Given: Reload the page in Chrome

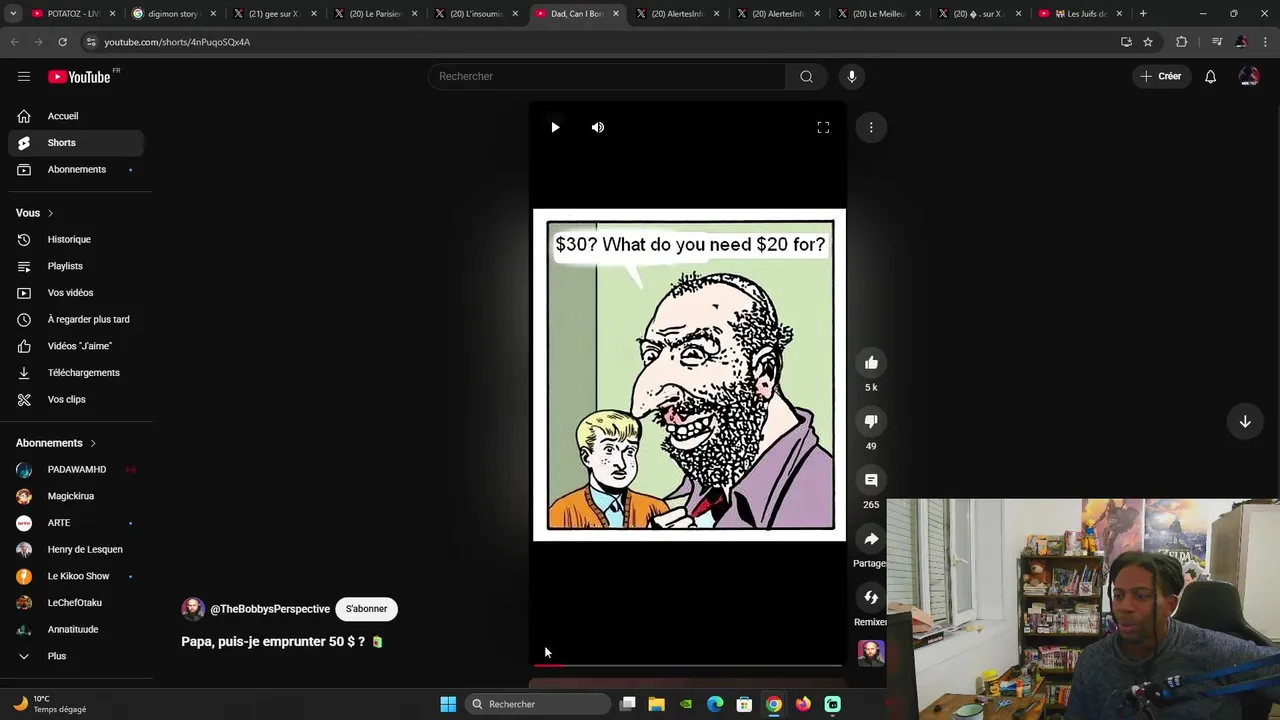Looking at the screenshot, I should coord(62,42).
